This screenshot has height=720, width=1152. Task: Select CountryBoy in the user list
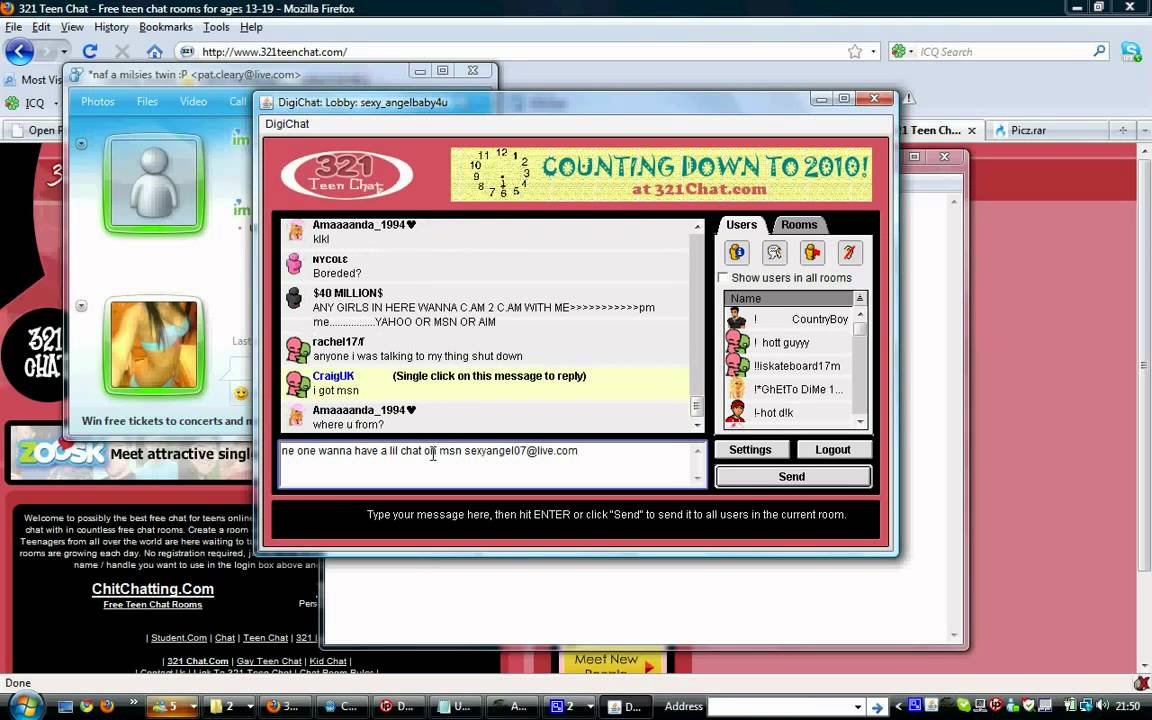pos(788,319)
